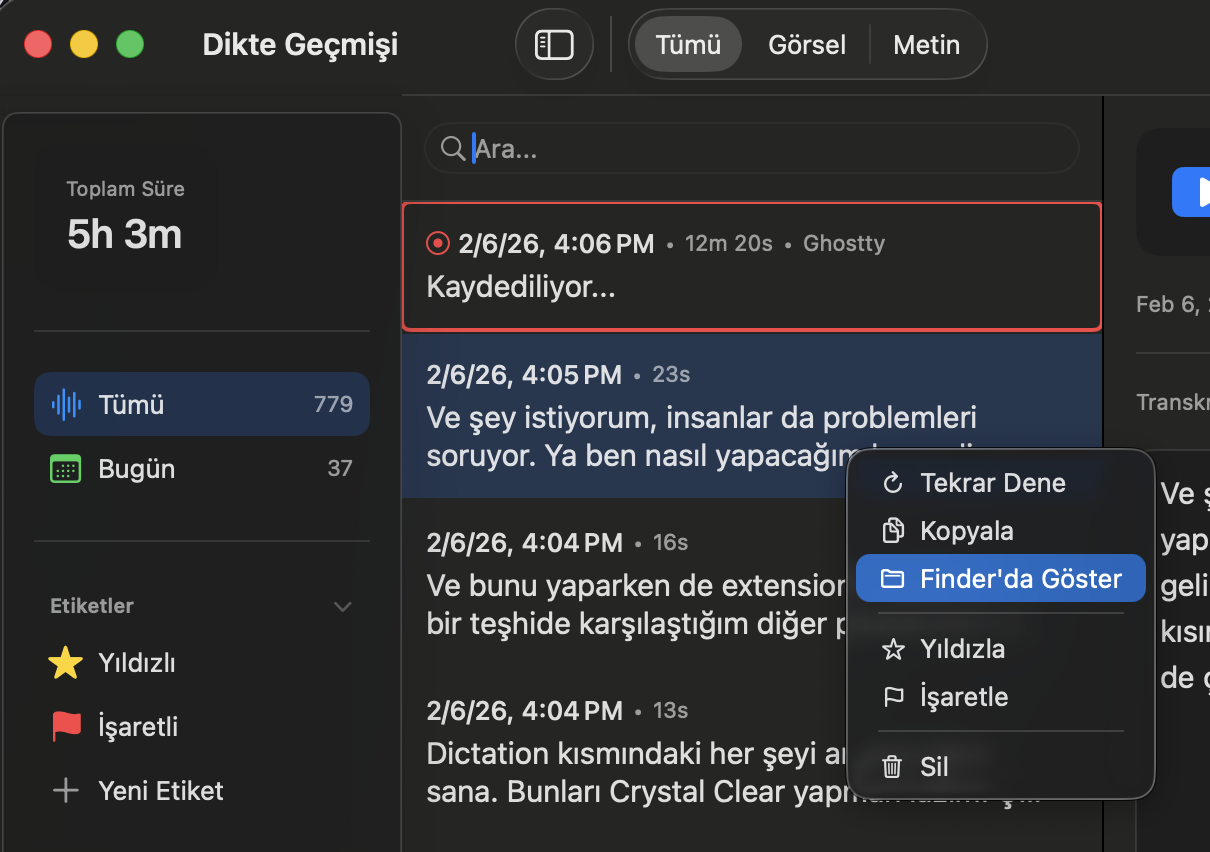Click the yellow star icon for Yıldızlı

(x=65, y=663)
